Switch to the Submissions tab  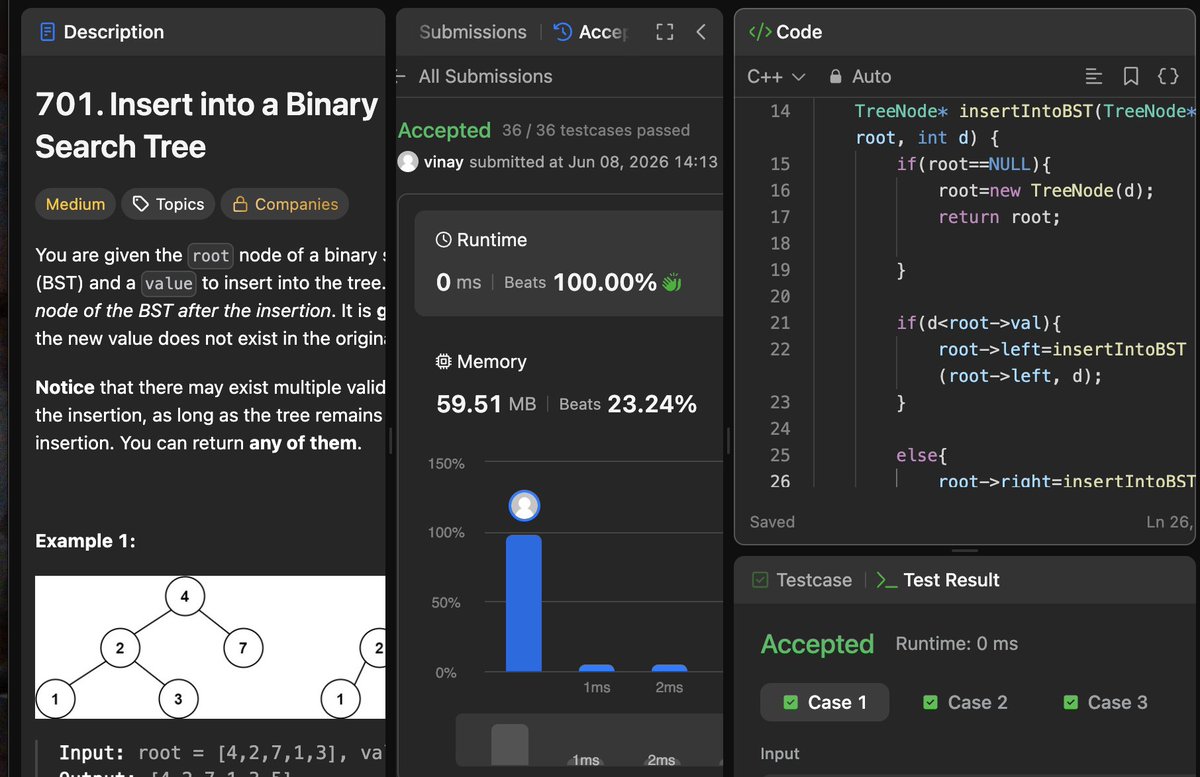(x=472, y=32)
